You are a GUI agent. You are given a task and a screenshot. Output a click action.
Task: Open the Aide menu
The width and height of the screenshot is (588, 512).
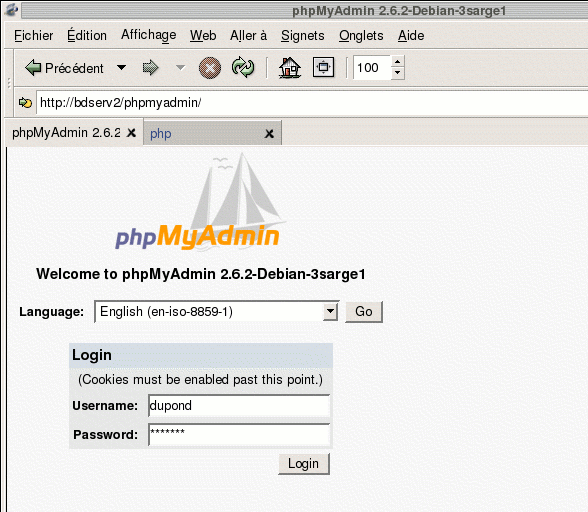point(411,36)
